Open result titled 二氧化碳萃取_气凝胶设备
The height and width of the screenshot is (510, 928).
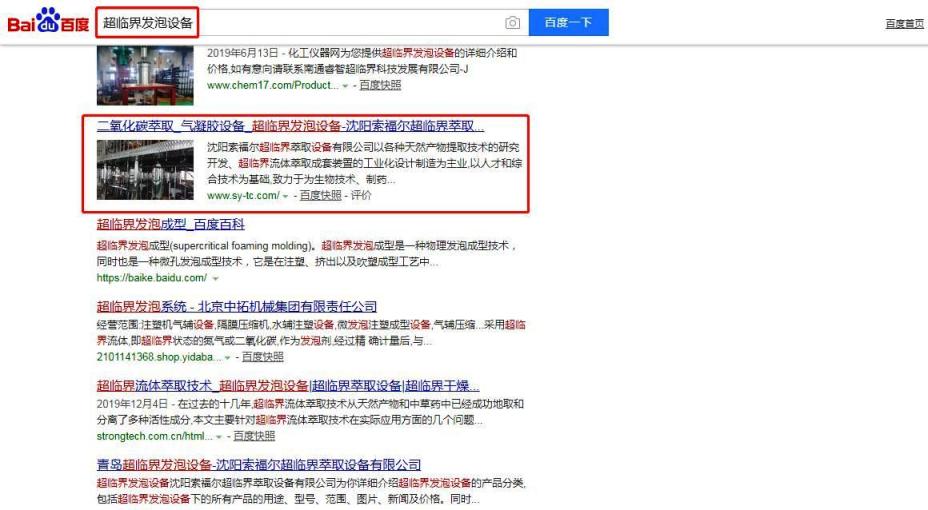tap(290, 126)
